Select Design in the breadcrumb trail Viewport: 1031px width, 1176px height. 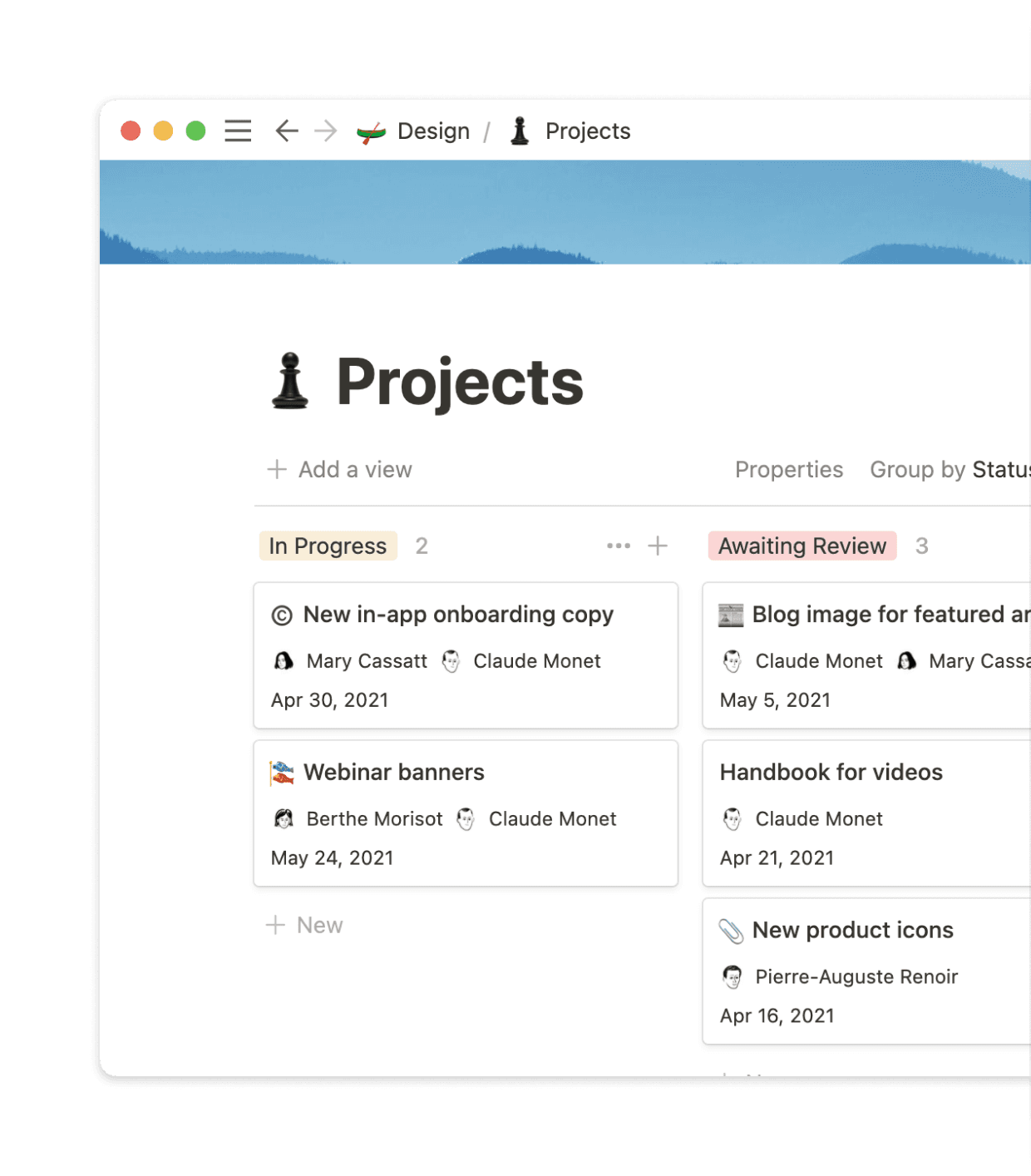pos(432,131)
